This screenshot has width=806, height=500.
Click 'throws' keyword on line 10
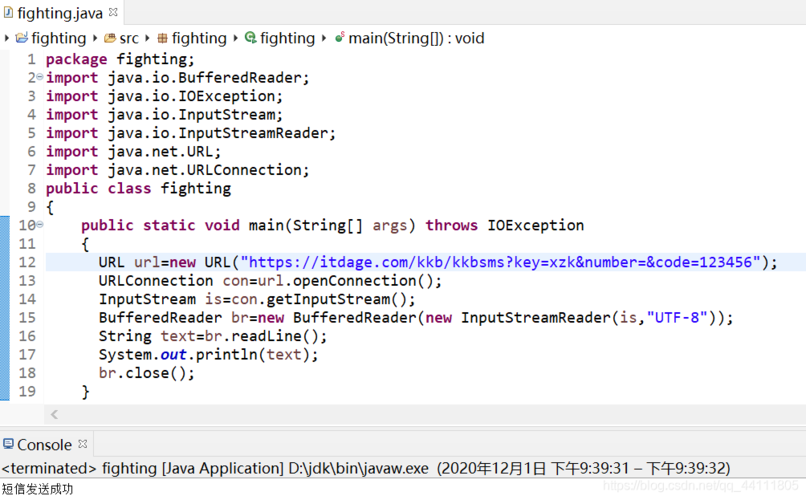tap(451, 225)
